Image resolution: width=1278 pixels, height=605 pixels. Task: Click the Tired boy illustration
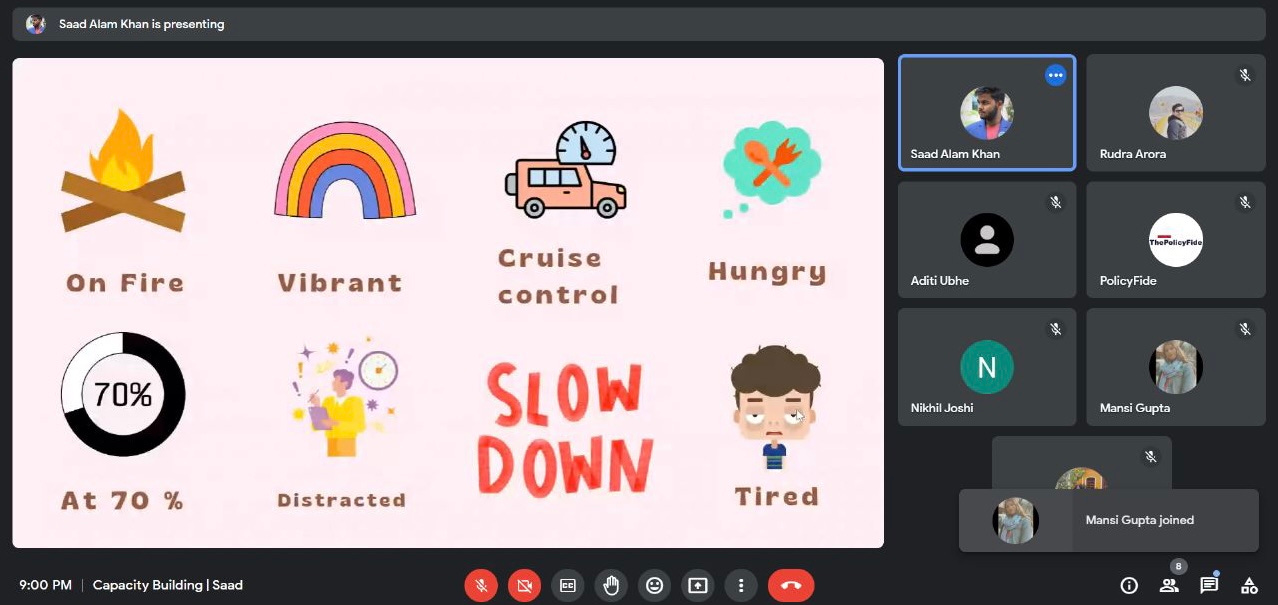pos(775,407)
